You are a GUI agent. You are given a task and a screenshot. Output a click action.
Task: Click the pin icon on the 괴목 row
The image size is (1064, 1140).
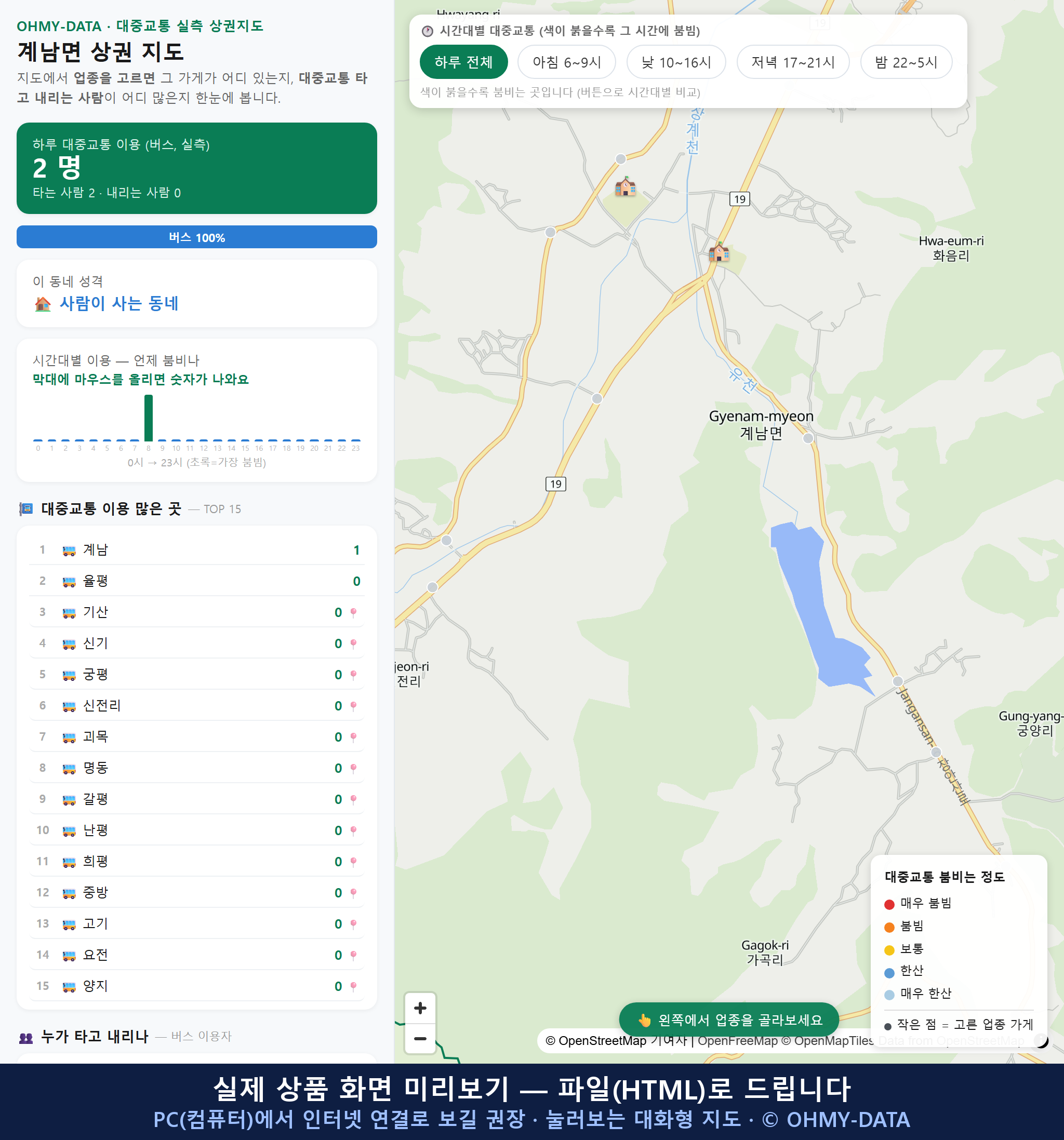tap(353, 737)
